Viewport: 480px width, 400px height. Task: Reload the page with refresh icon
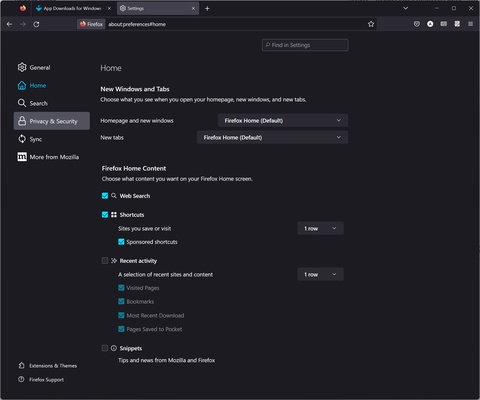point(36,24)
